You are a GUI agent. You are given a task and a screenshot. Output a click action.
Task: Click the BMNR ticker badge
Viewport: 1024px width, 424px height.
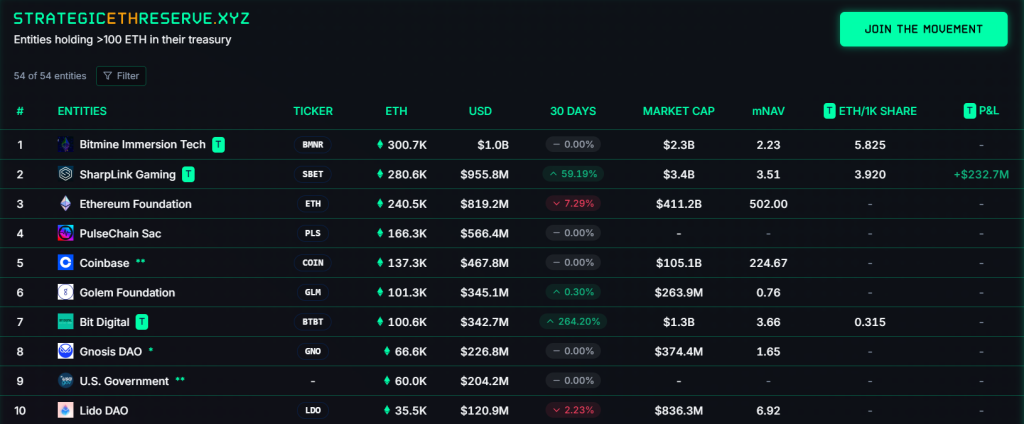pos(313,145)
